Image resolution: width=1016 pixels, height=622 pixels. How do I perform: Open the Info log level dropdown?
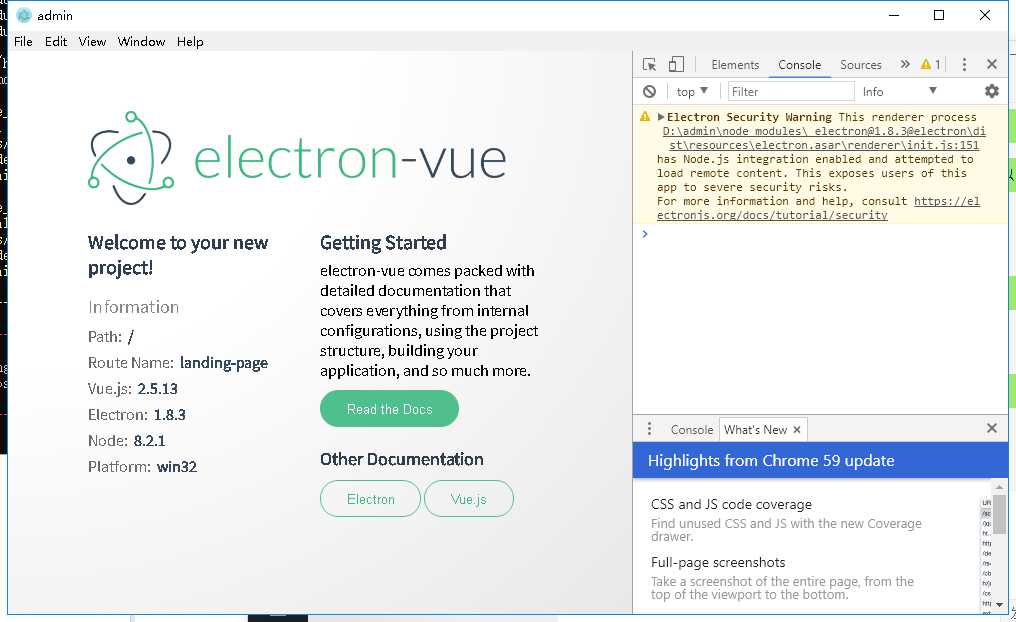[899, 91]
